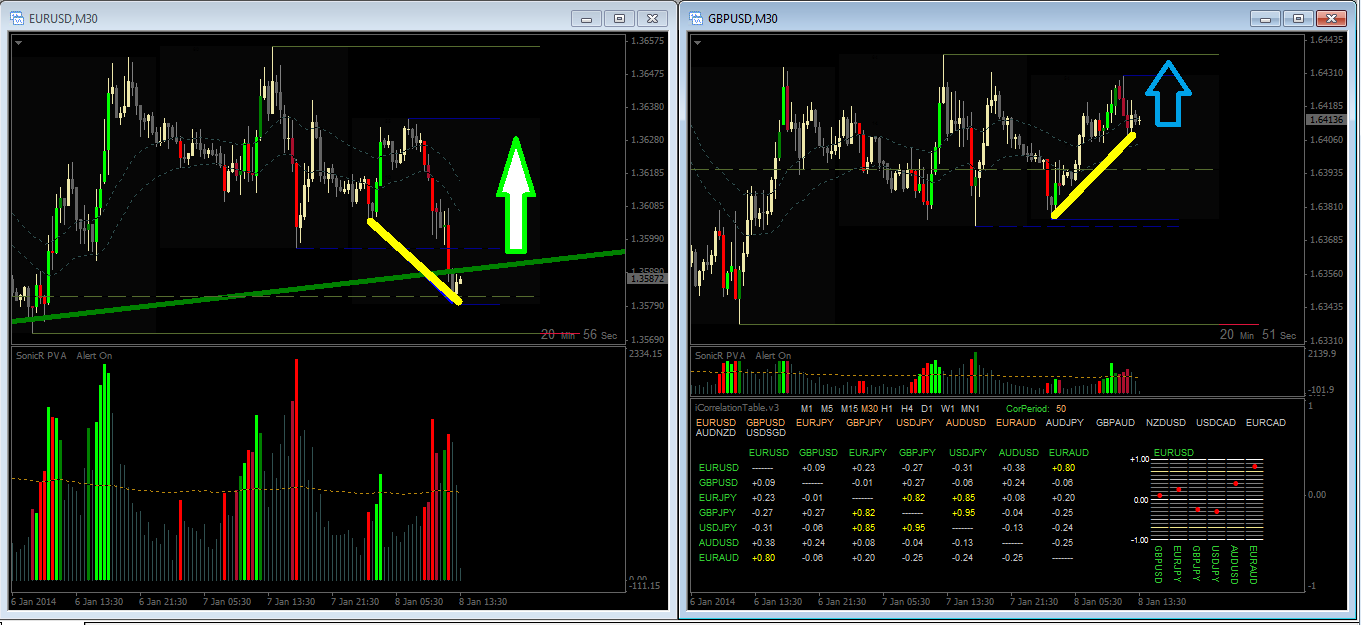
Task: Click the green AUDUSD row label in the table
Action: coord(718,542)
